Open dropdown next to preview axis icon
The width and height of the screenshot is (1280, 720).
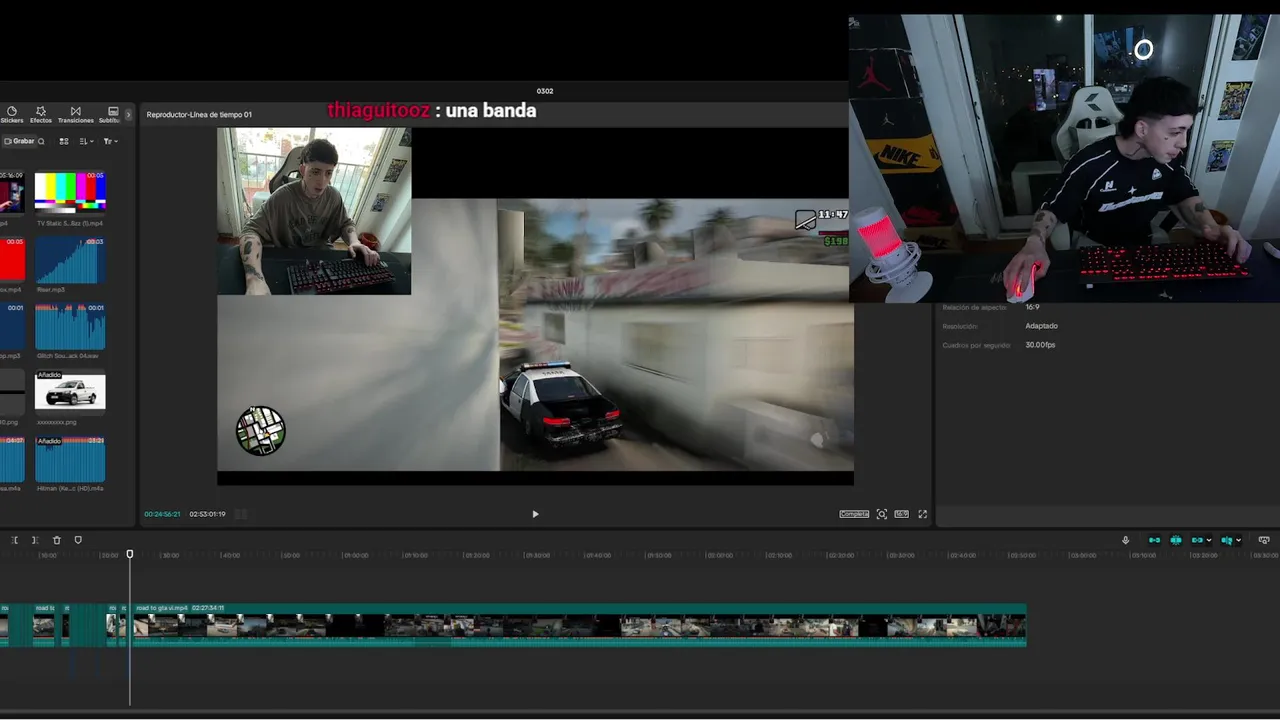1239,540
